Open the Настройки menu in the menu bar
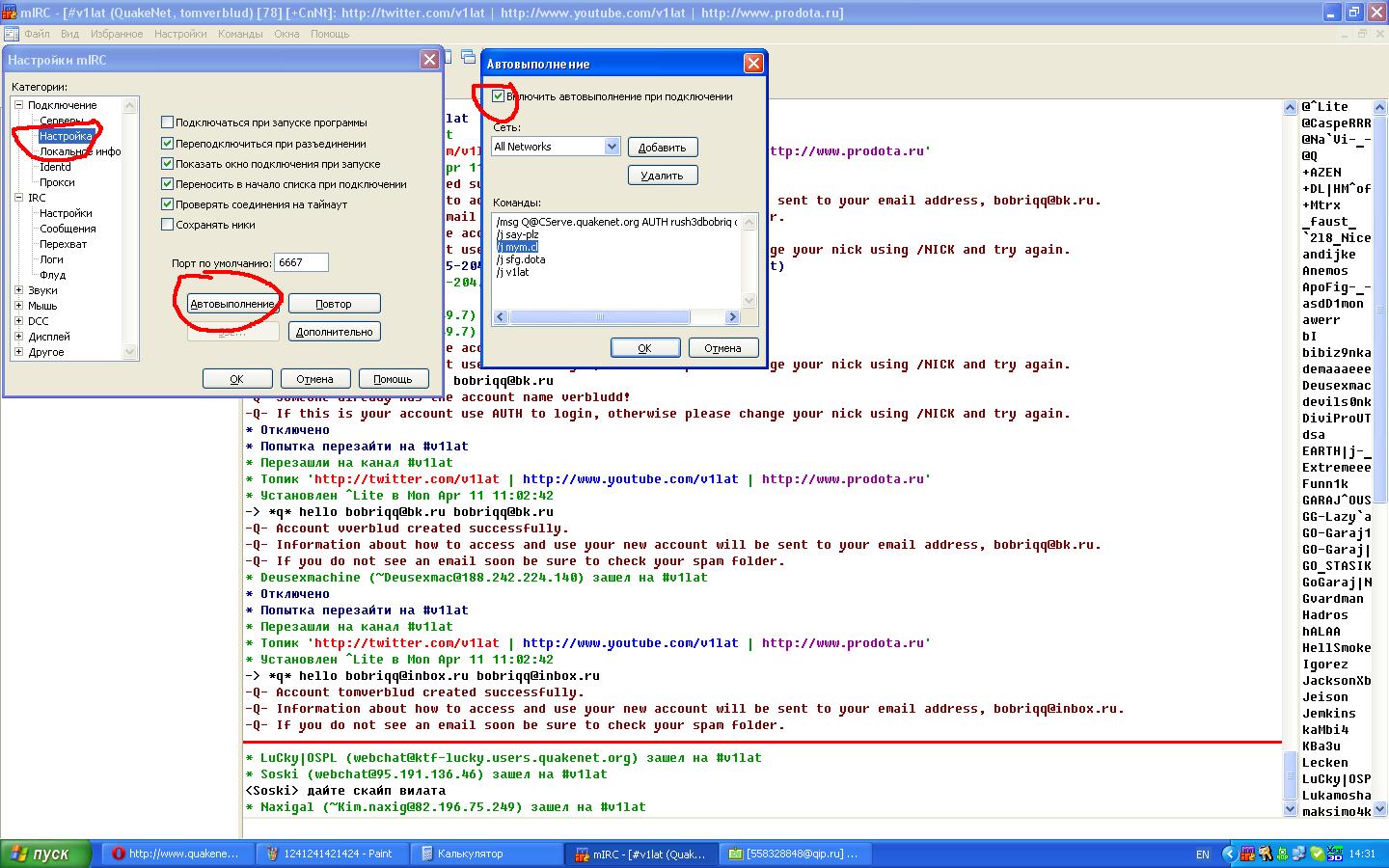The height and width of the screenshot is (868, 1389). click(180, 34)
